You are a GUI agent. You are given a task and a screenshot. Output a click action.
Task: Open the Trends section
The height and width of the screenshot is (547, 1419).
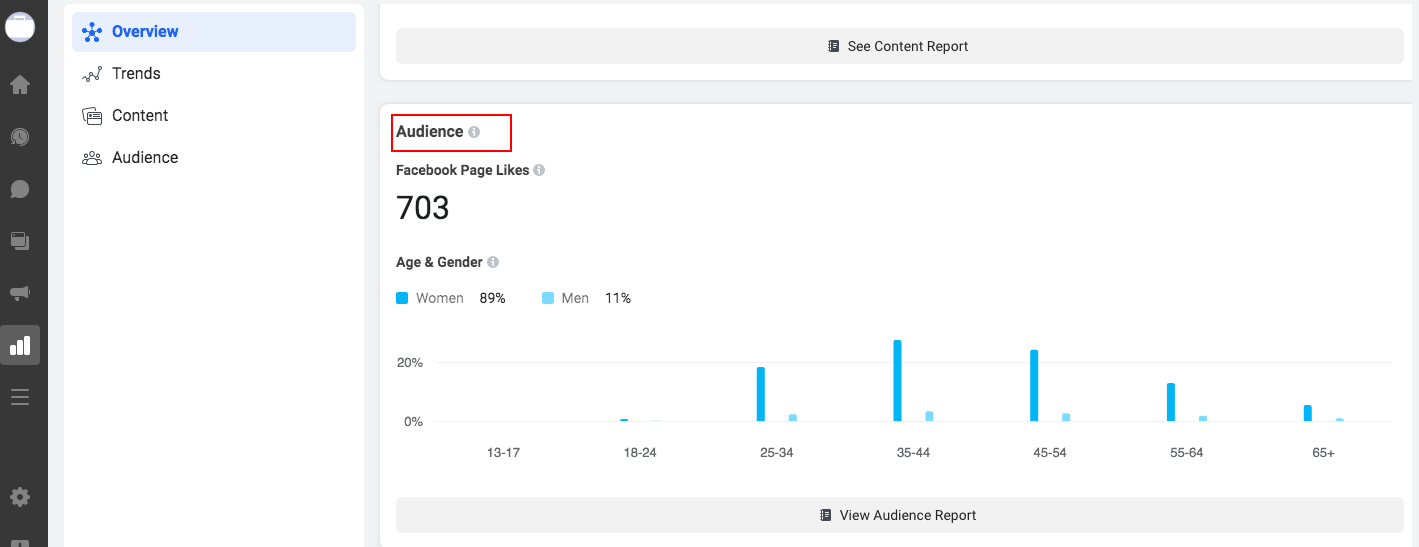[136, 74]
